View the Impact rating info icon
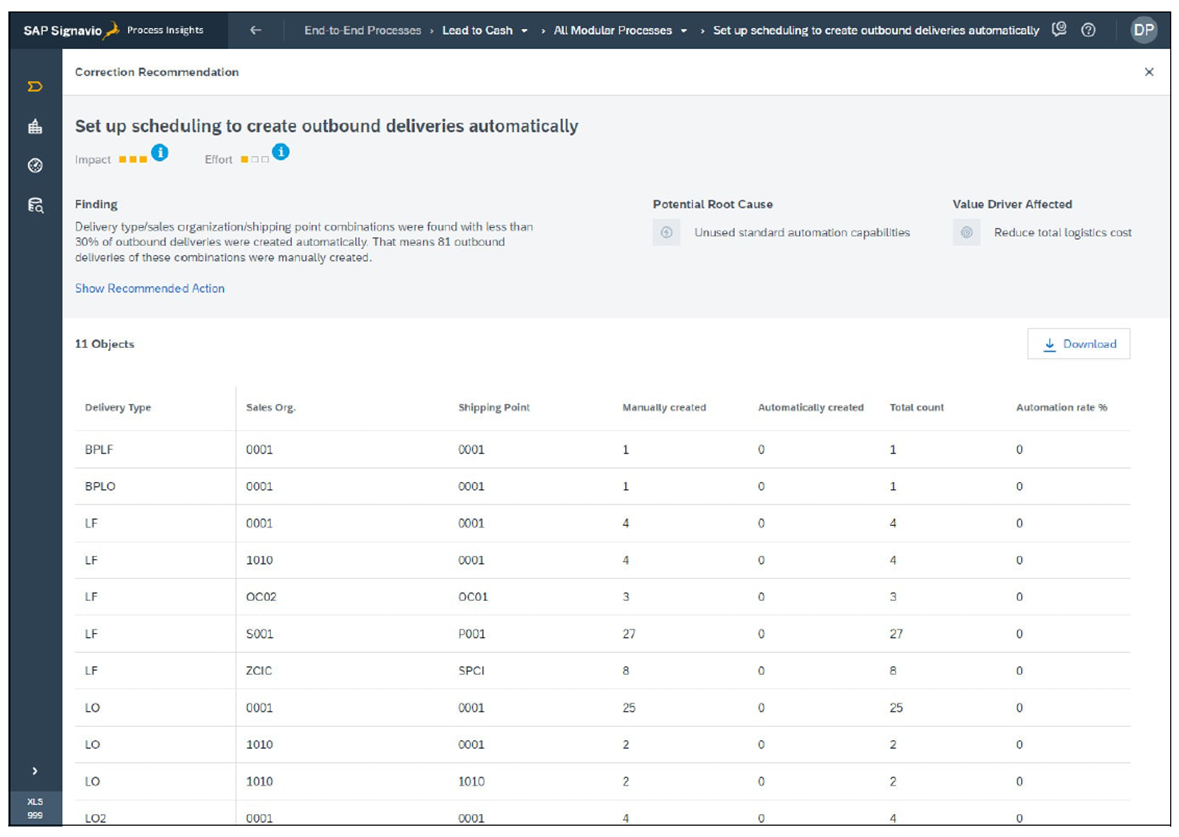 tap(160, 153)
